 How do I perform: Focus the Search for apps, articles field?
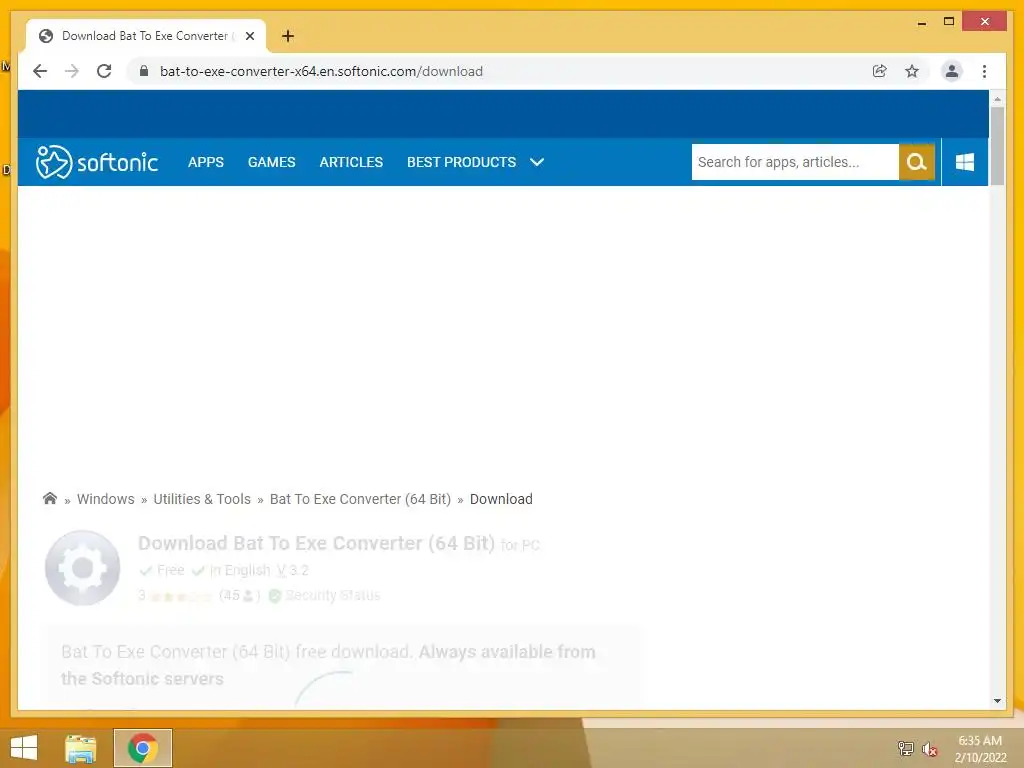pos(795,162)
